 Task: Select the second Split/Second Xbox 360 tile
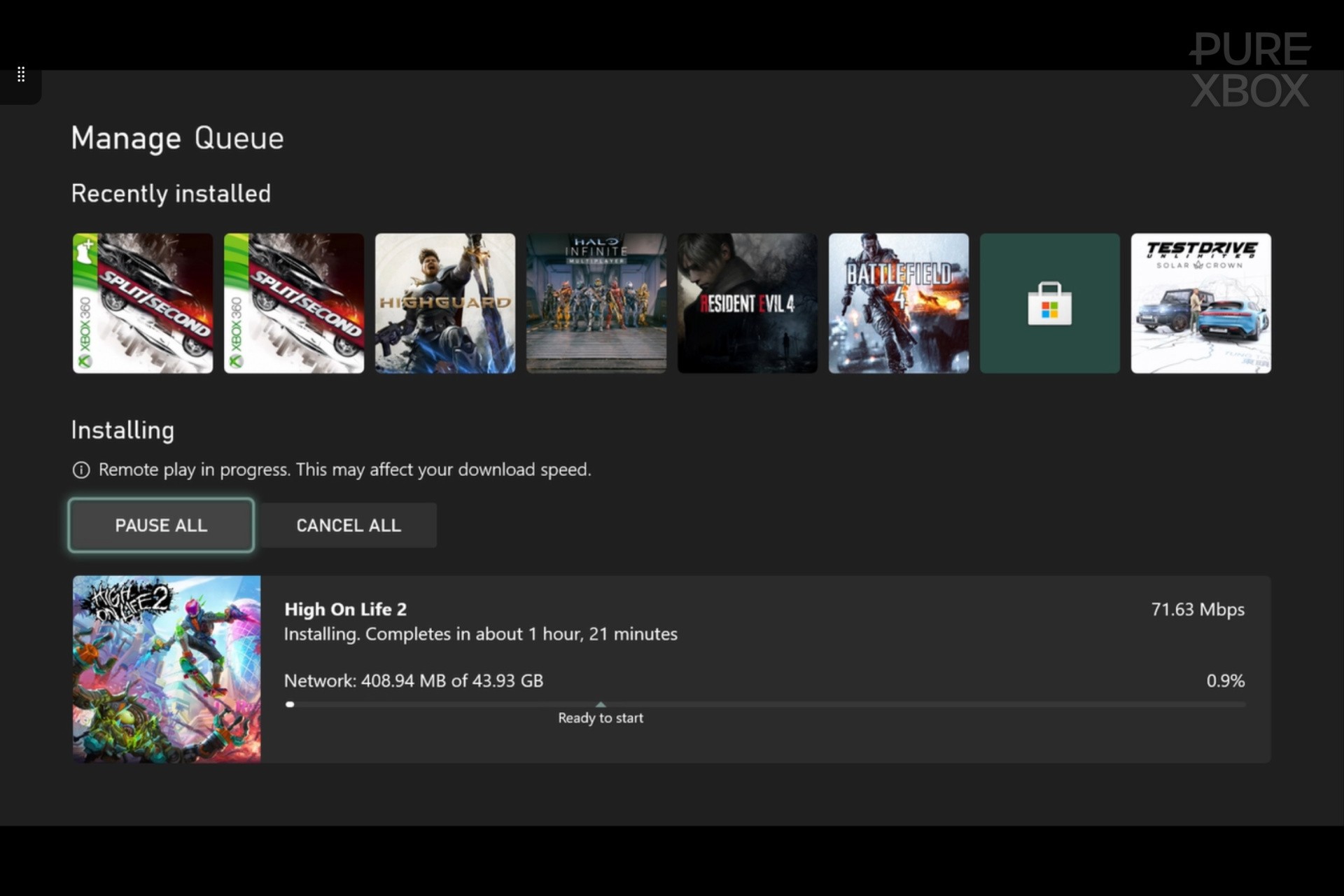pos(294,303)
